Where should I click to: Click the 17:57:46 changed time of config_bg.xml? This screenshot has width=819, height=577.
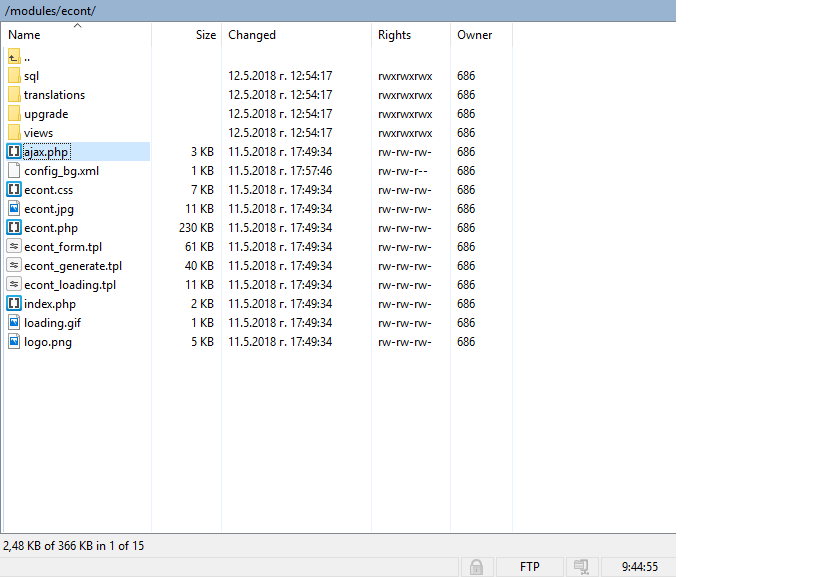(x=311, y=171)
